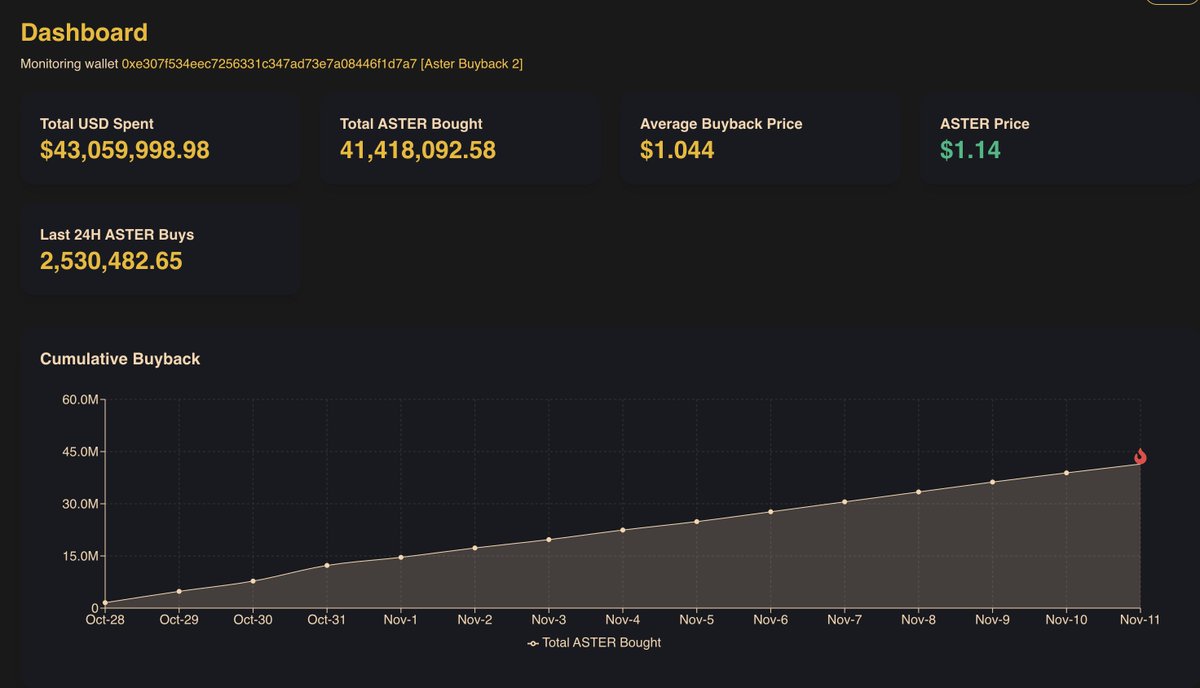This screenshot has height=688, width=1200.
Task: Select the Total ASTER Bought card
Action: (x=460, y=140)
